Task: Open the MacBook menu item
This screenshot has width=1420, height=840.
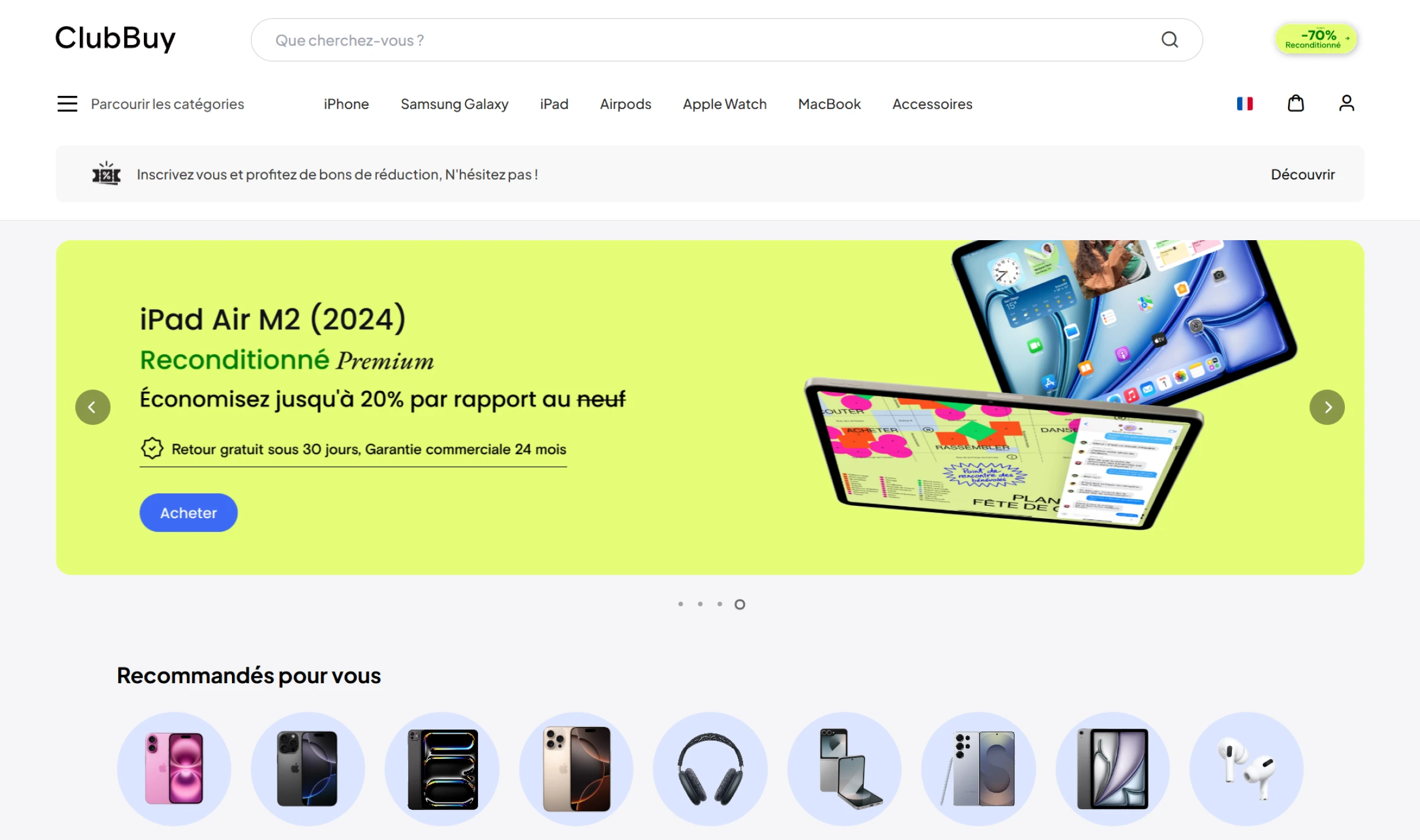Action: pos(829,104)
